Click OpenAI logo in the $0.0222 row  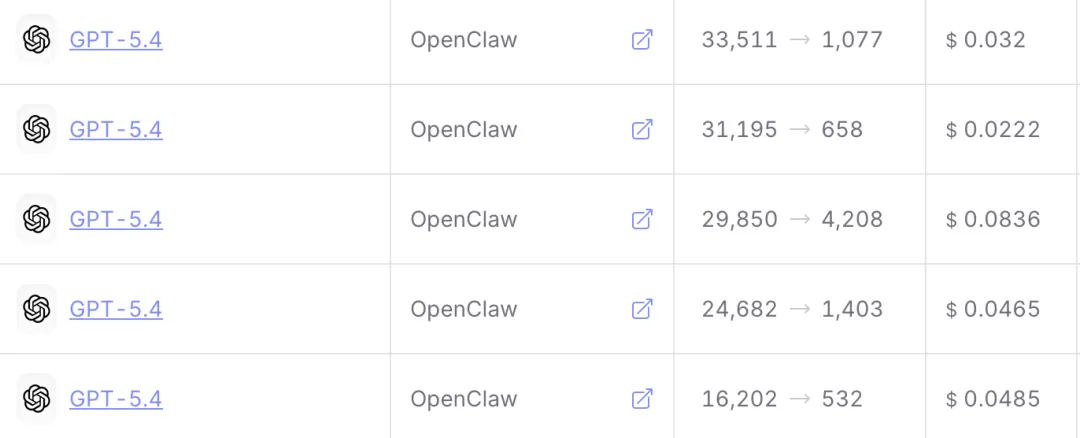pyautogui.click(x=37, y=129)
